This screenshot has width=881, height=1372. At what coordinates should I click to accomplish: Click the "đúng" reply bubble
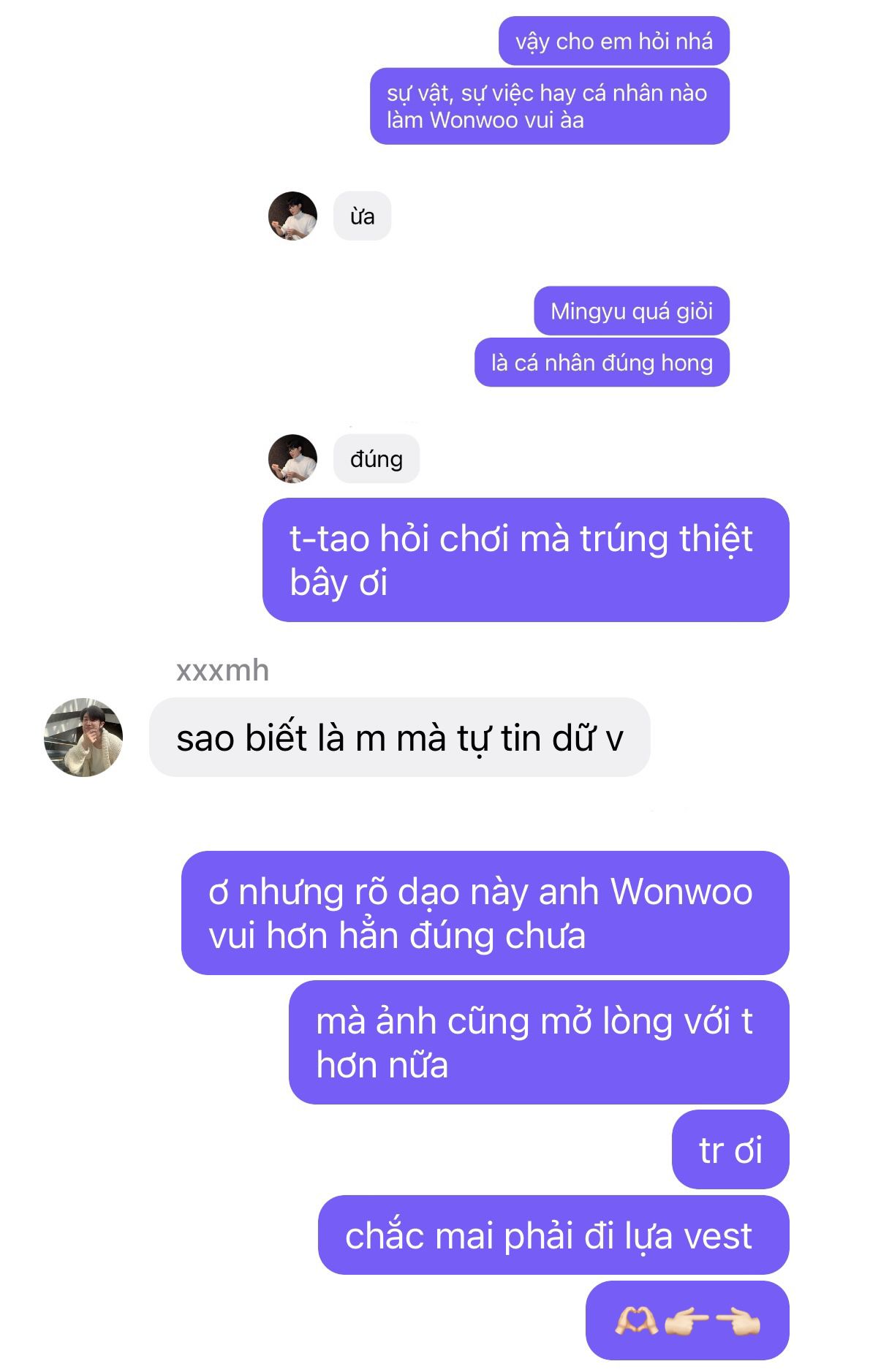pyautogui.click(x=377, y=459)
